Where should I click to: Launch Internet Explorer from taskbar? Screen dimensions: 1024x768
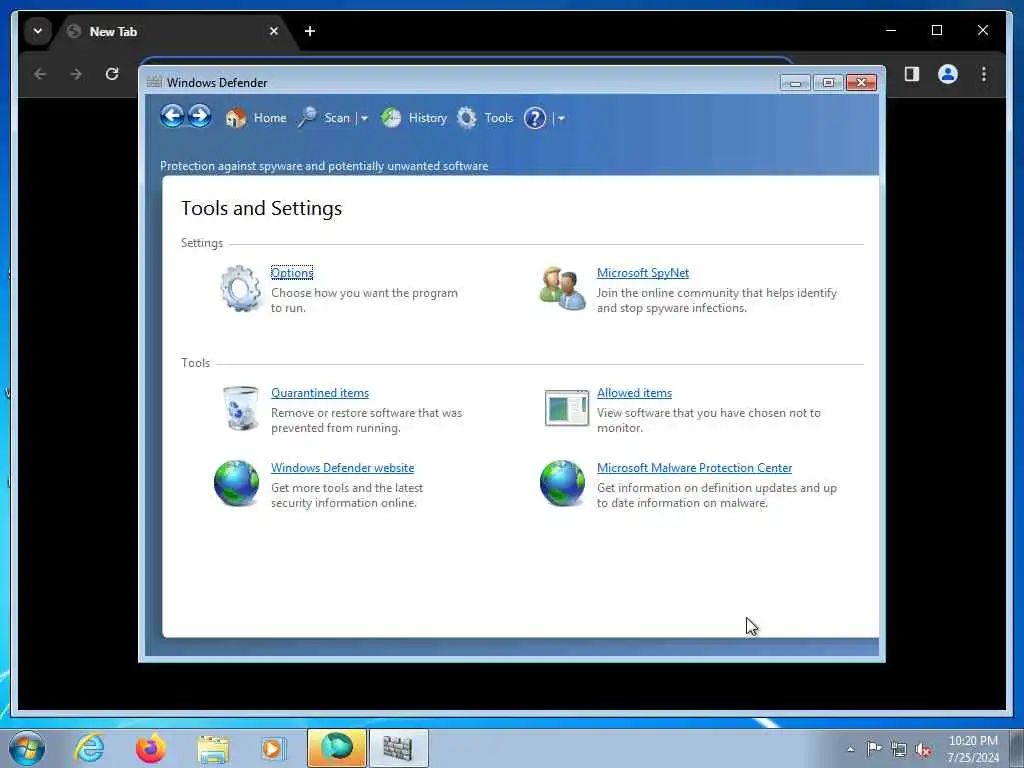89,748
